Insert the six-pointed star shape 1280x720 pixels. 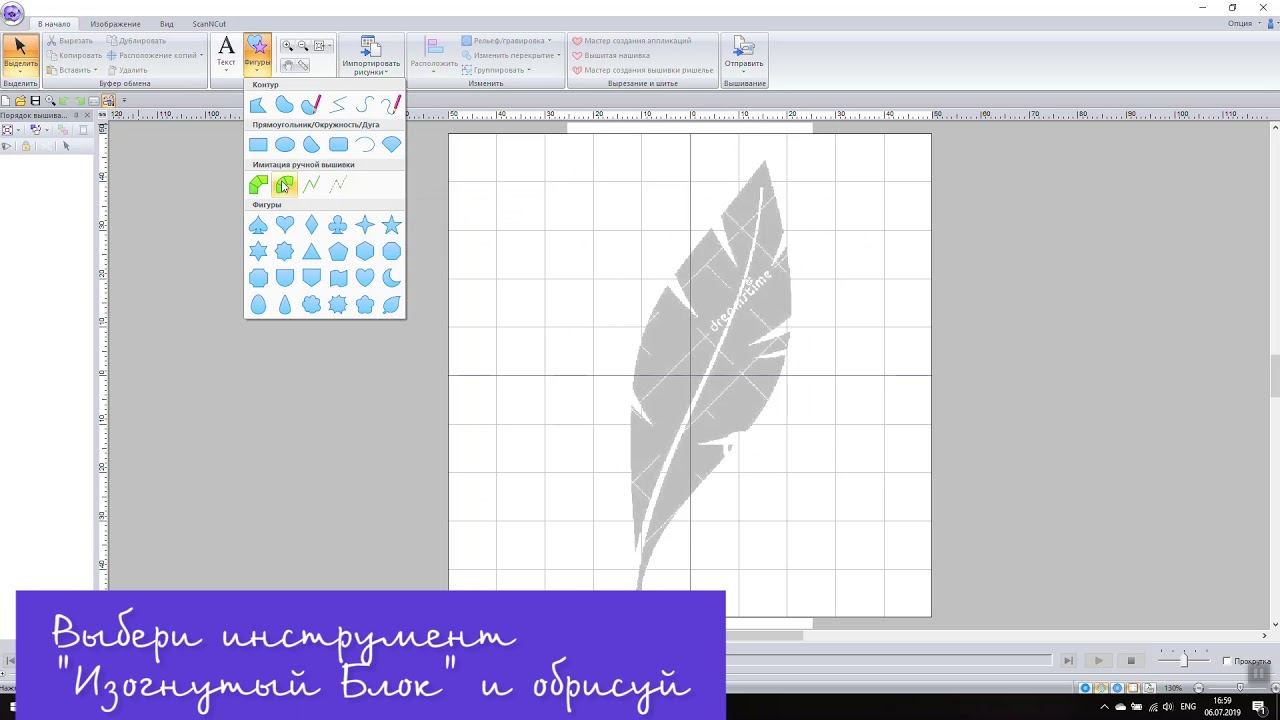(x=258, y=251)
